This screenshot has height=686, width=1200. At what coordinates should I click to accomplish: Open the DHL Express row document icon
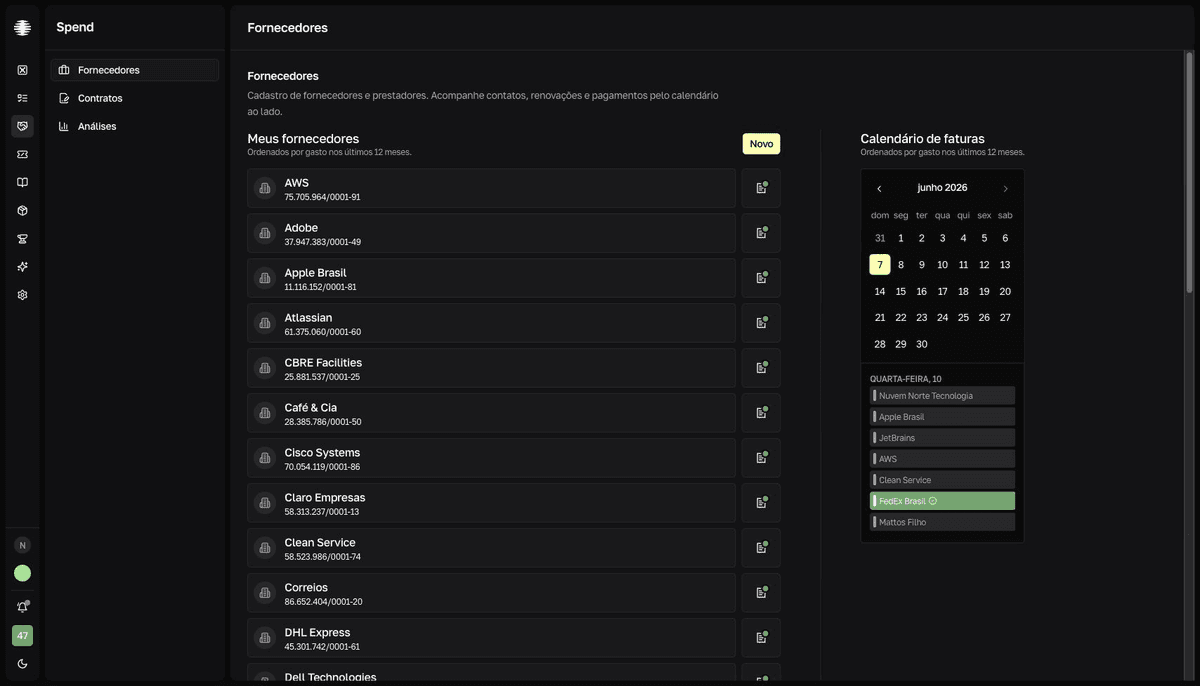[x=761, y=638]
